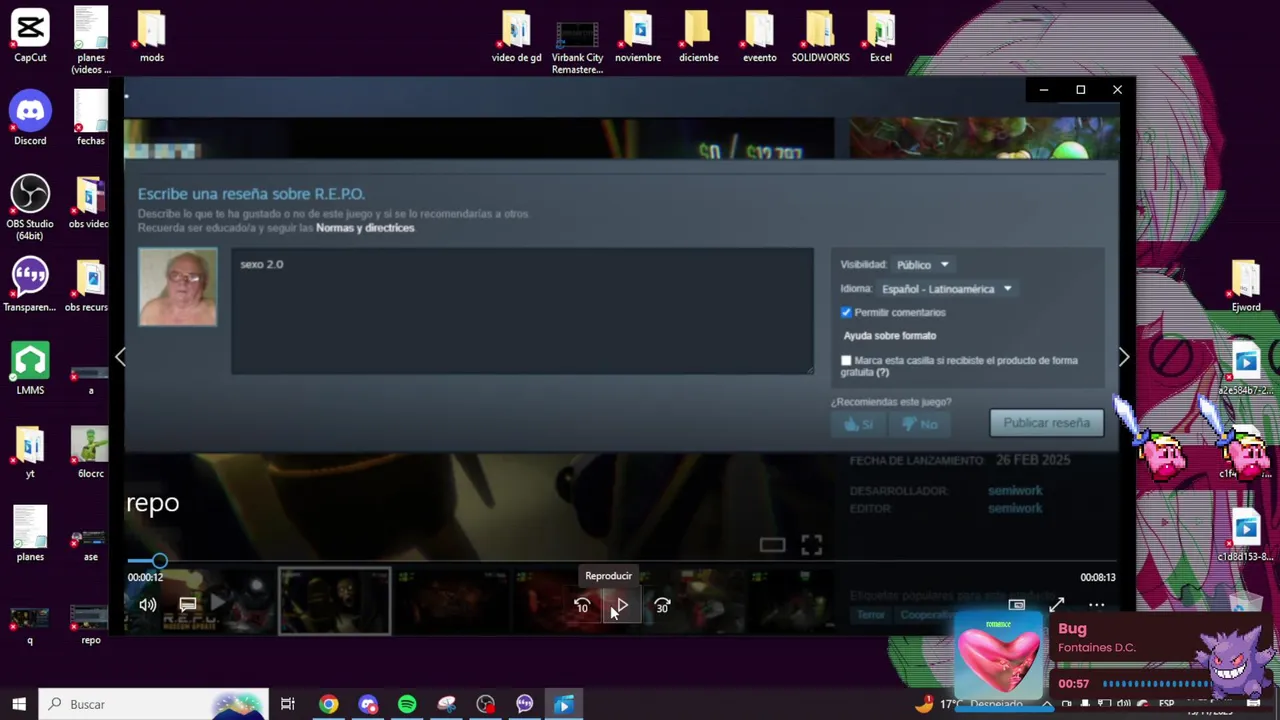Open Task View on the taskbar

point(287,704)
